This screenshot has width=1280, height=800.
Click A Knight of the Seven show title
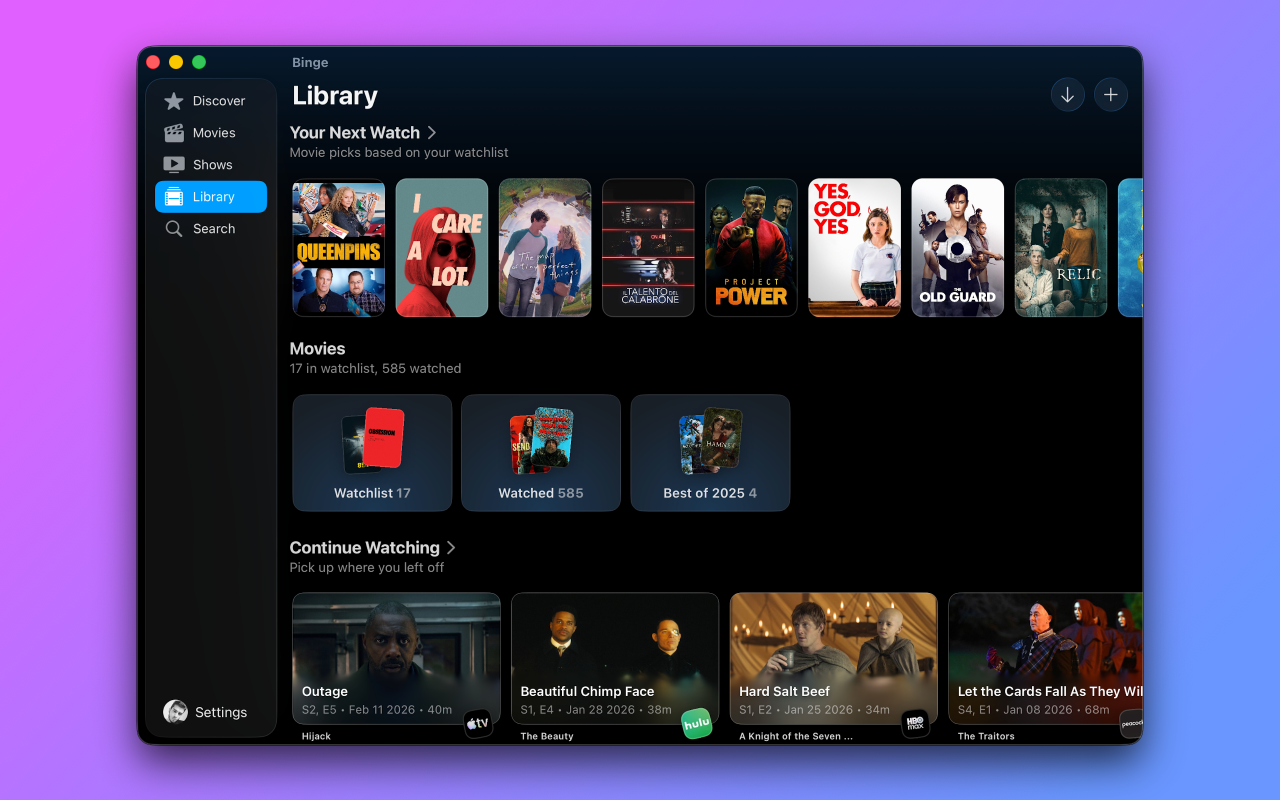(796, 736)
